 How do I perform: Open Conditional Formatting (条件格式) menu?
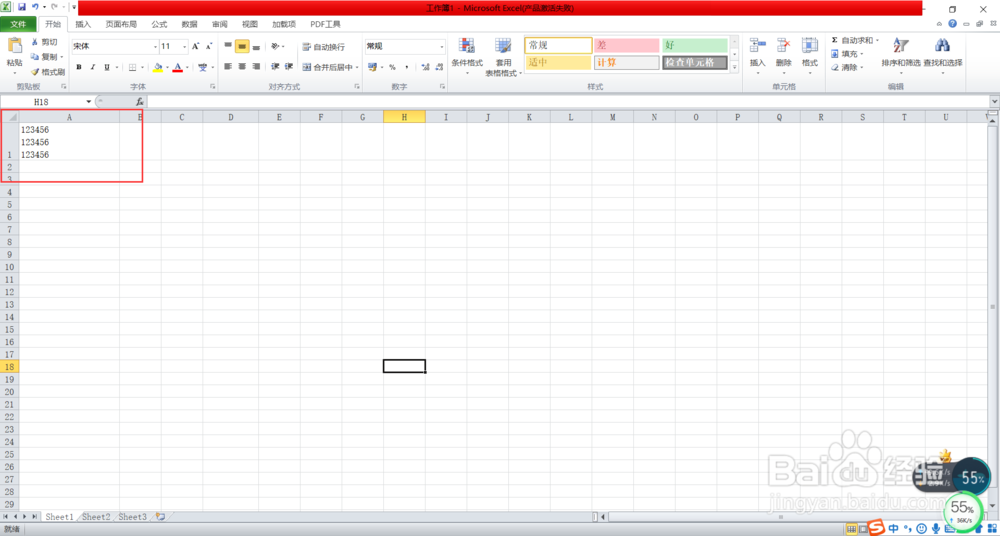click(467, 55)
